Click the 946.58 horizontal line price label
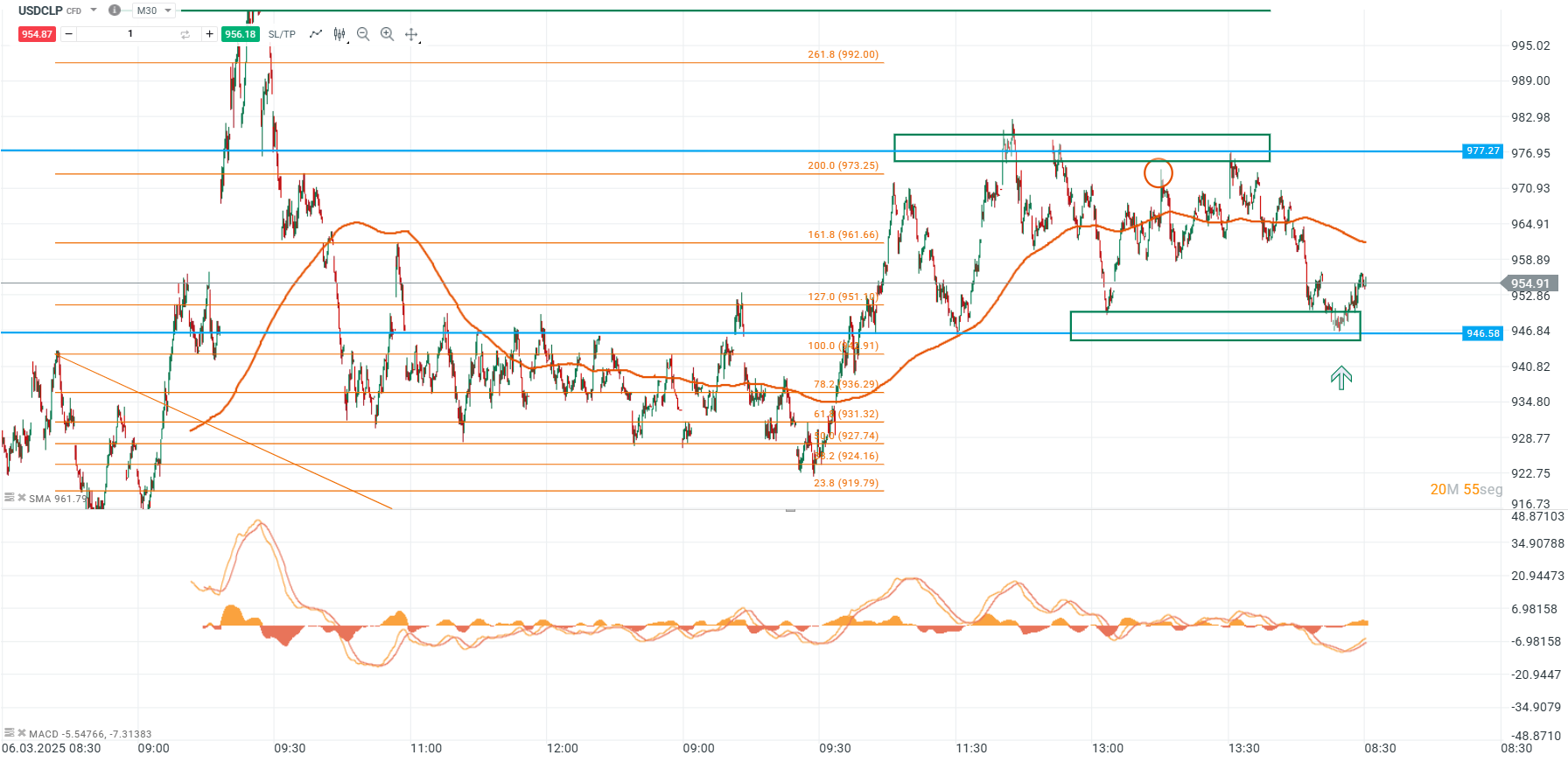 click(x=1483, y=333)
